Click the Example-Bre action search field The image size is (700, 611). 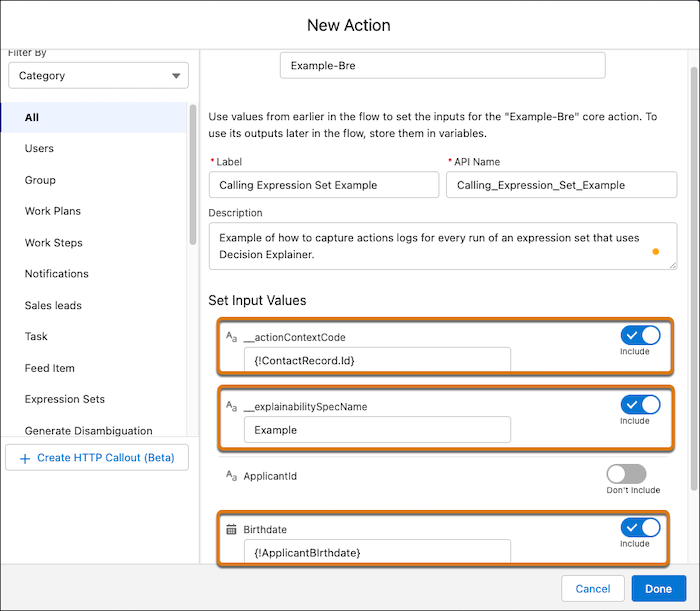(x=442, y=65)
